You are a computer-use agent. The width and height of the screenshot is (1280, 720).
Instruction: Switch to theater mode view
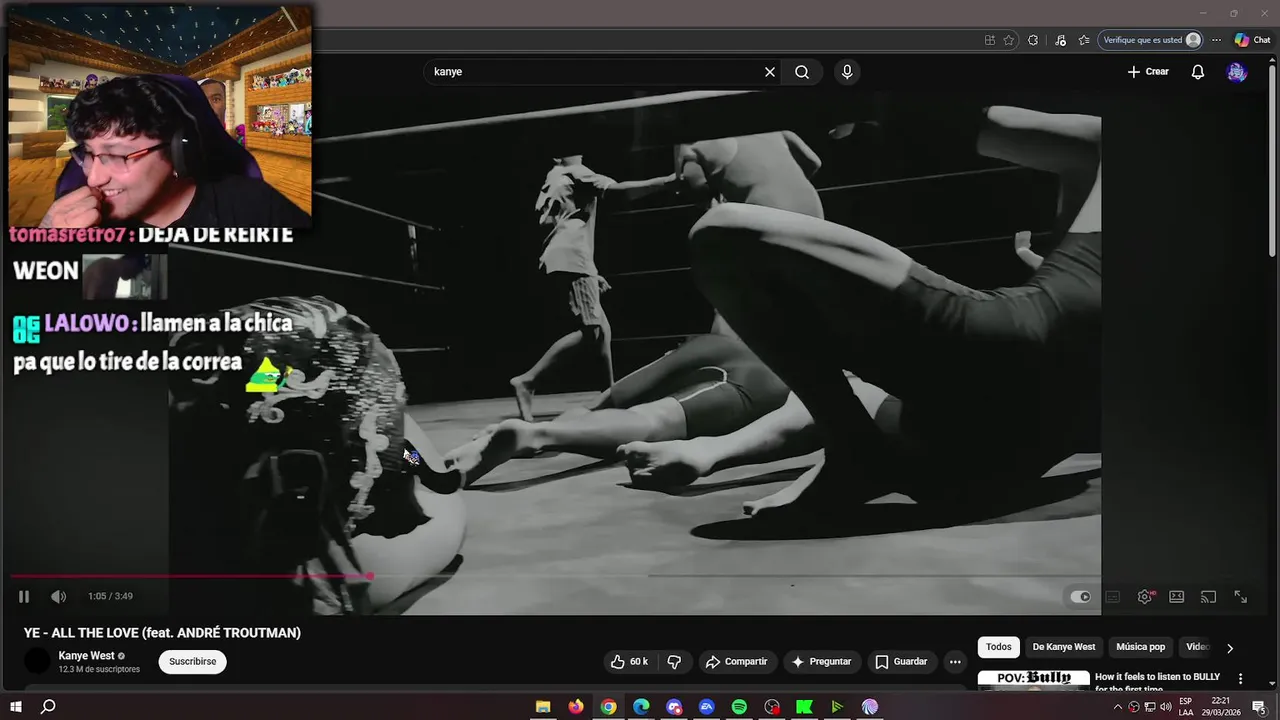[x=1177, y=597]
